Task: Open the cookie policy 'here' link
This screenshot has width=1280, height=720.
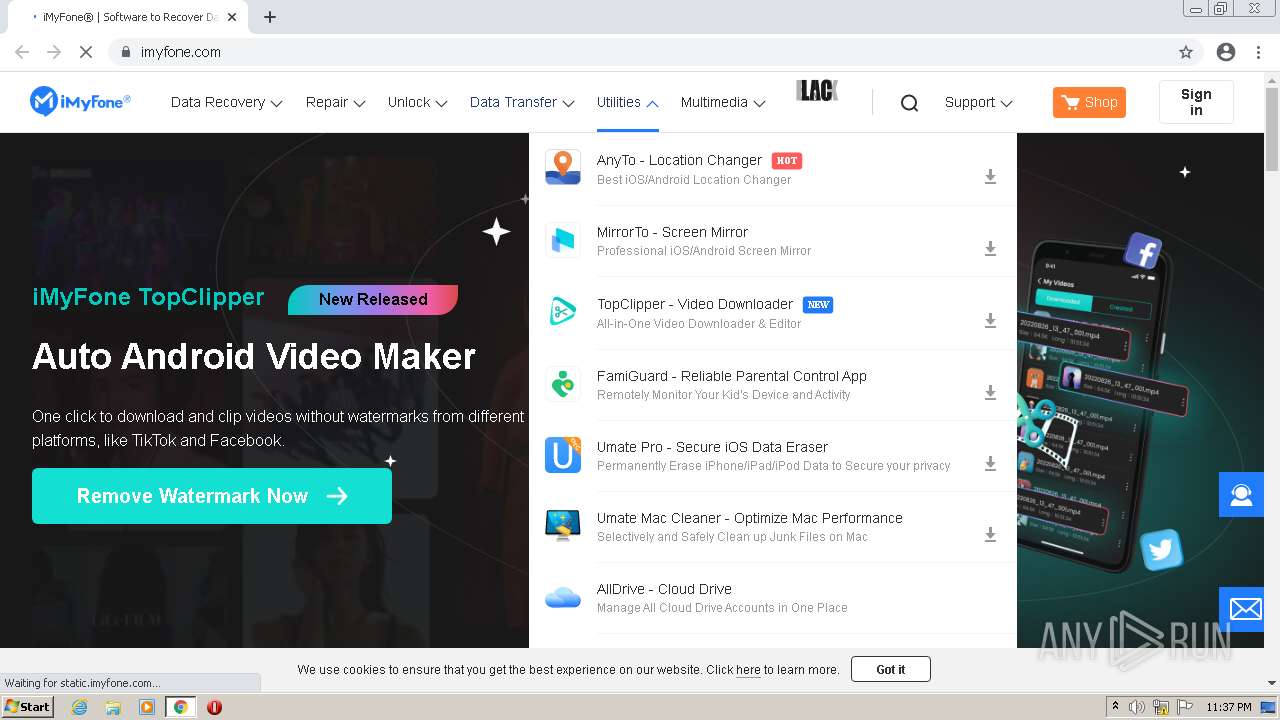Action: pos(748,670)
